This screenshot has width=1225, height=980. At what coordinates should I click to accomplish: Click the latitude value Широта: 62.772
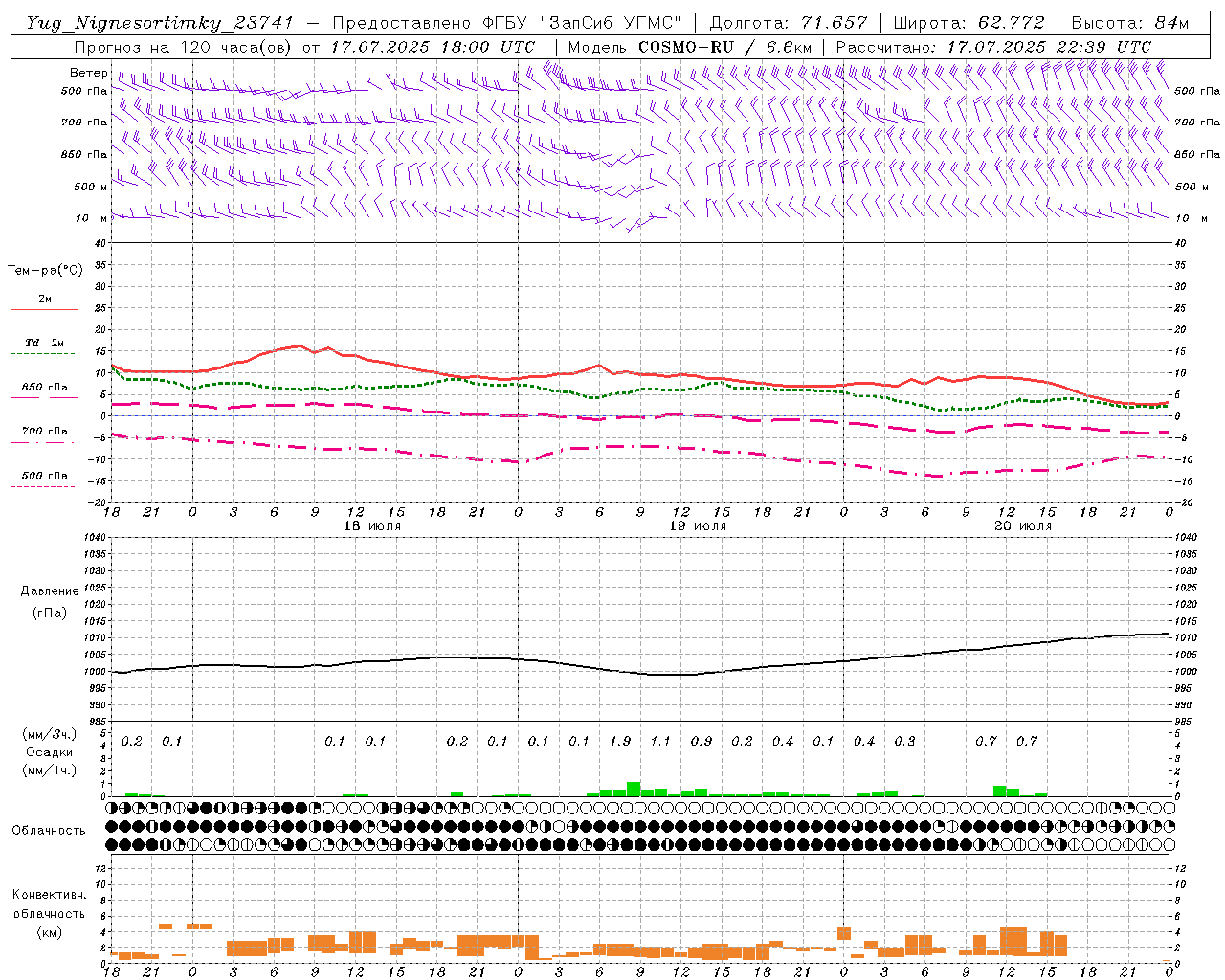[x=970, y=23]
